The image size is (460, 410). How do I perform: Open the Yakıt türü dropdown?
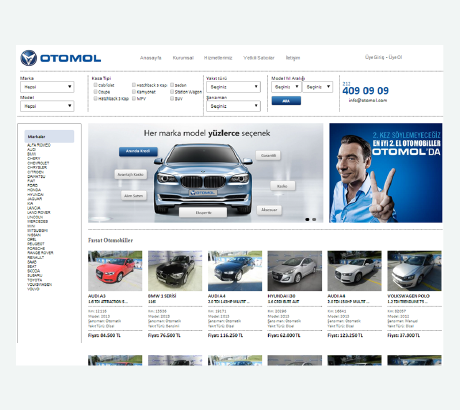(233, 87)
